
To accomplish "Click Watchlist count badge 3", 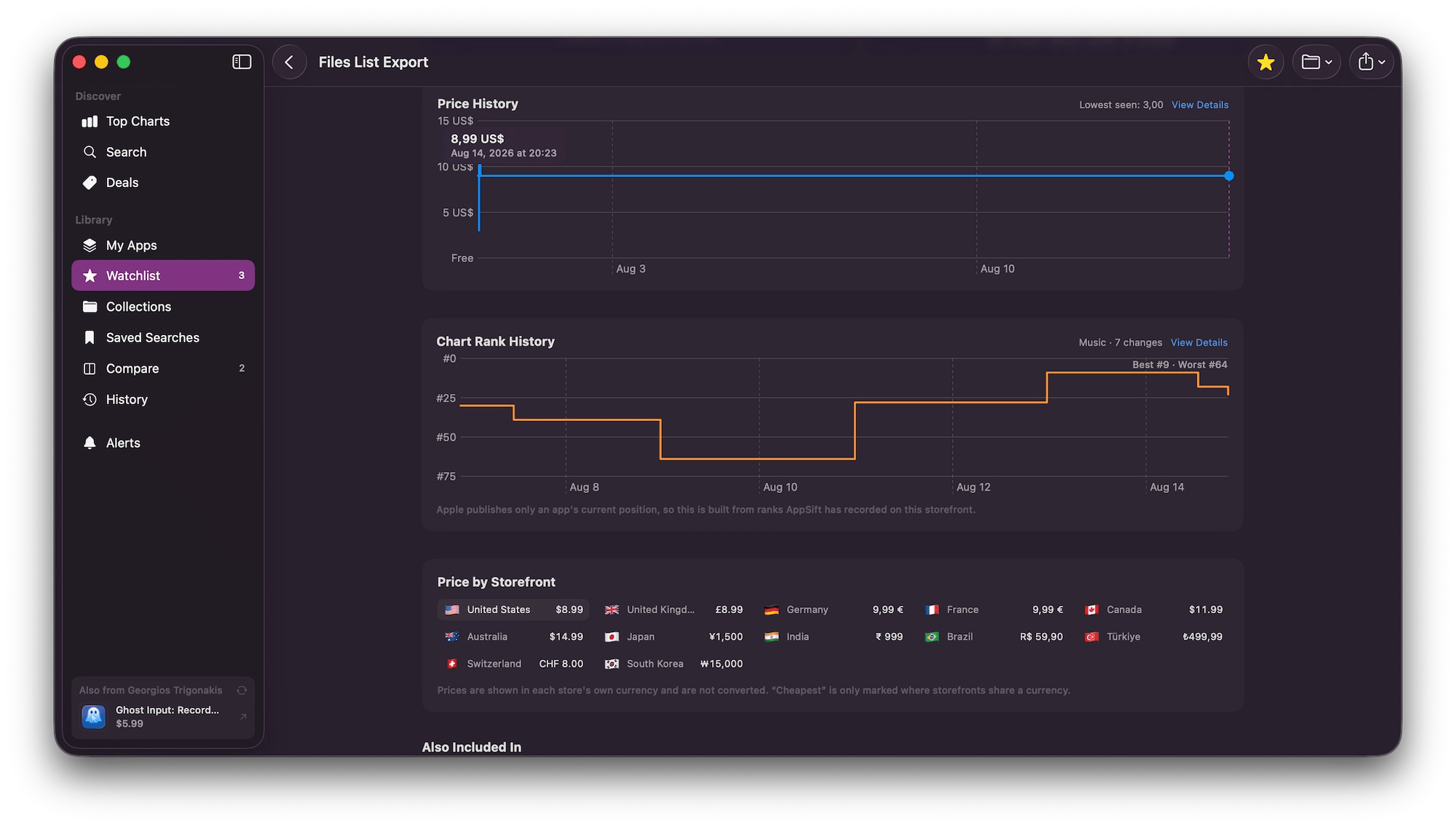I will coord(242,275).
